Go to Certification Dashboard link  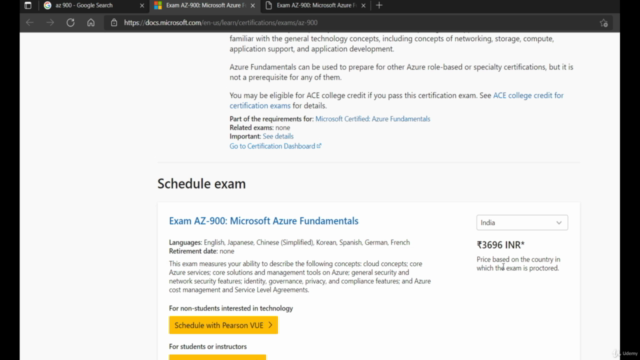[275, 146]
